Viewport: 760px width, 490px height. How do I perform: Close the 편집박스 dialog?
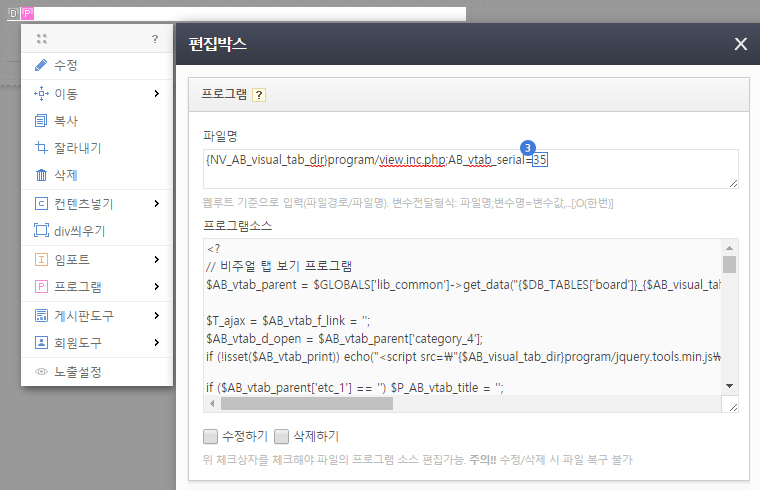pos(740,44)
